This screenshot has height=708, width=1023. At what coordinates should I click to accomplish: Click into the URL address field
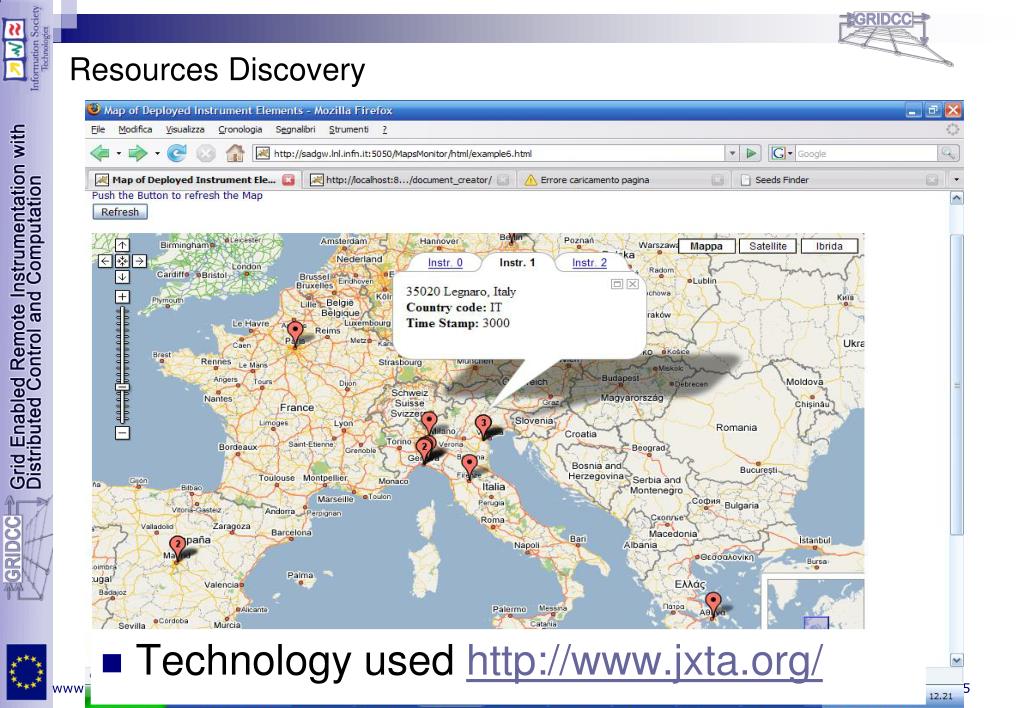coord(489,153)
